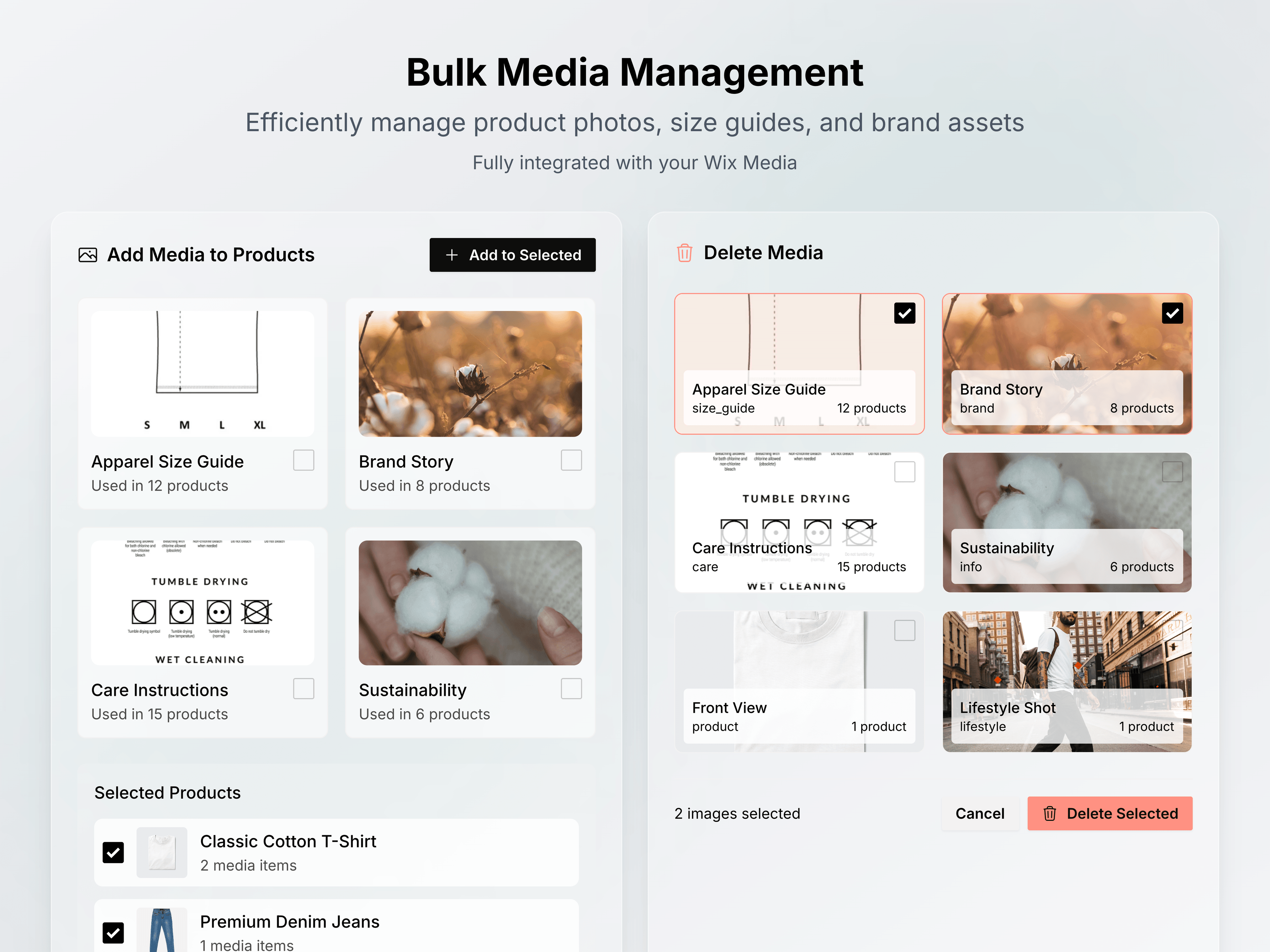Viewport: 1270px width, 952px height.
Task: Check the Brand Story box in Add Media
Action: (x=571, y=460)
